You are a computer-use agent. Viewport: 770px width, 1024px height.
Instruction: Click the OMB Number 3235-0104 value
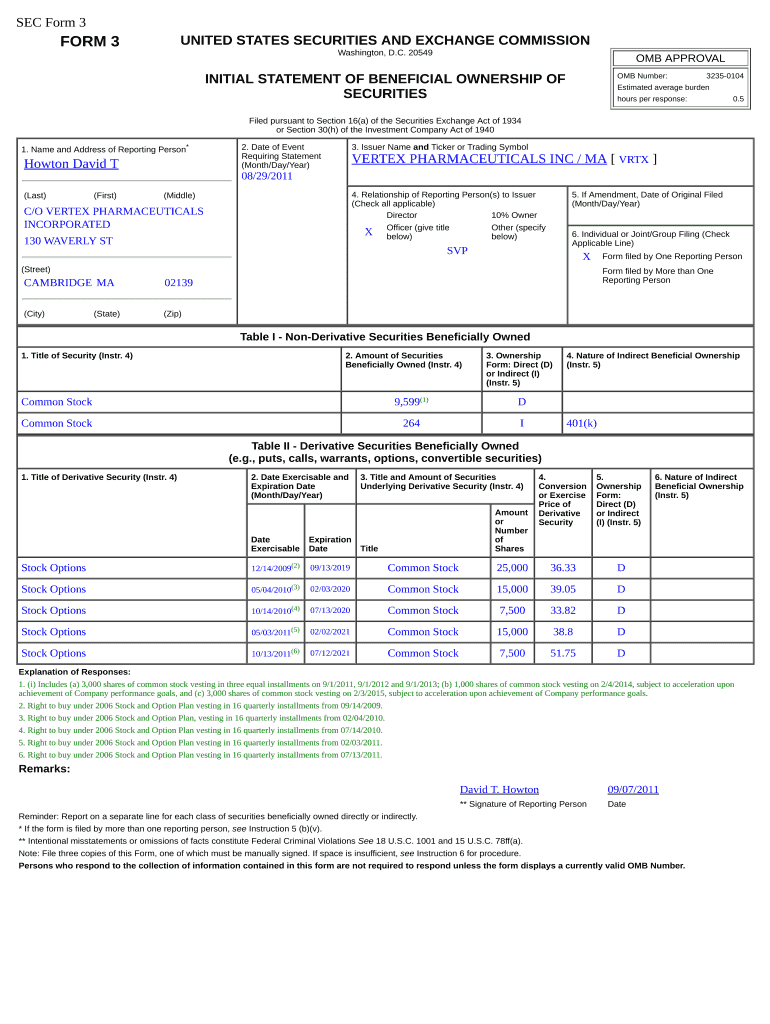pyautogui.click(x=724, y=76)
